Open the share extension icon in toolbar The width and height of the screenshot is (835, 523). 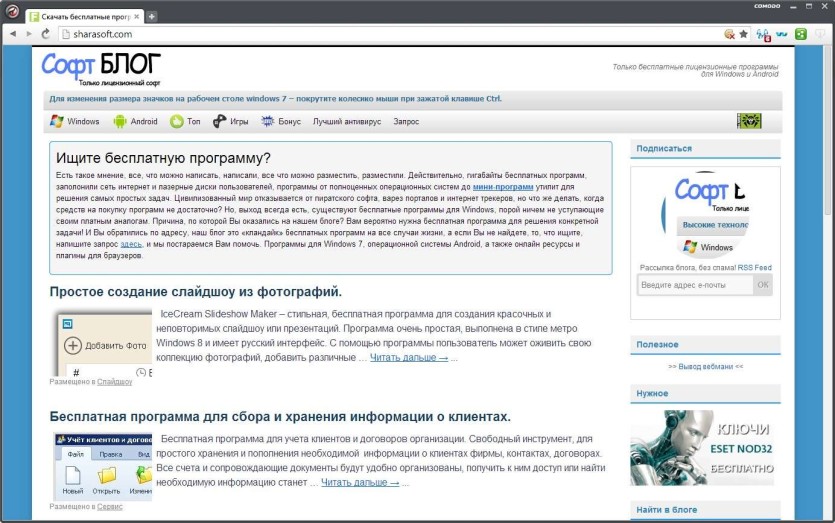(763, 35)
